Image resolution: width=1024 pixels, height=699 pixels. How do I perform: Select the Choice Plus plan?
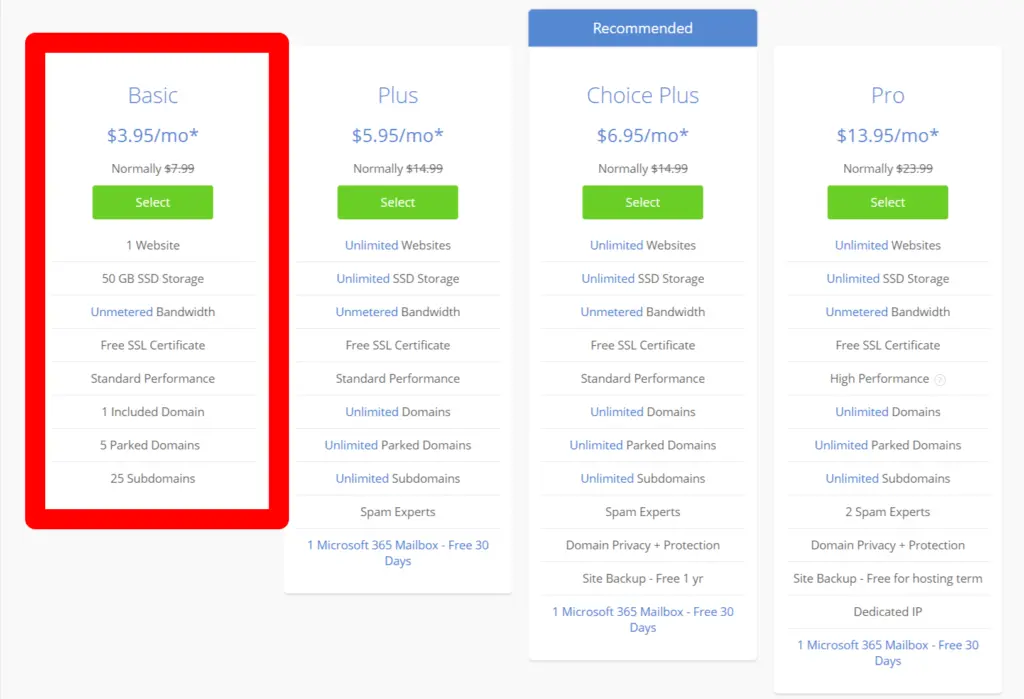tap(642, 202)
